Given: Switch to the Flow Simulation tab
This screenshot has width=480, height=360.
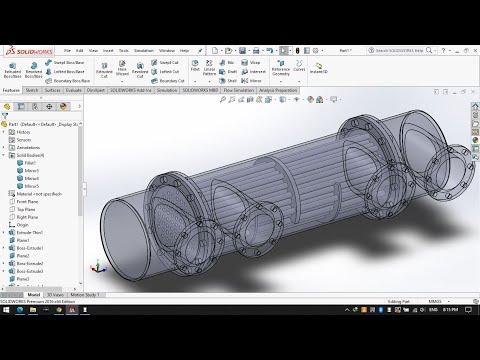Looking at the screenshot, I should tap(239, 90).
